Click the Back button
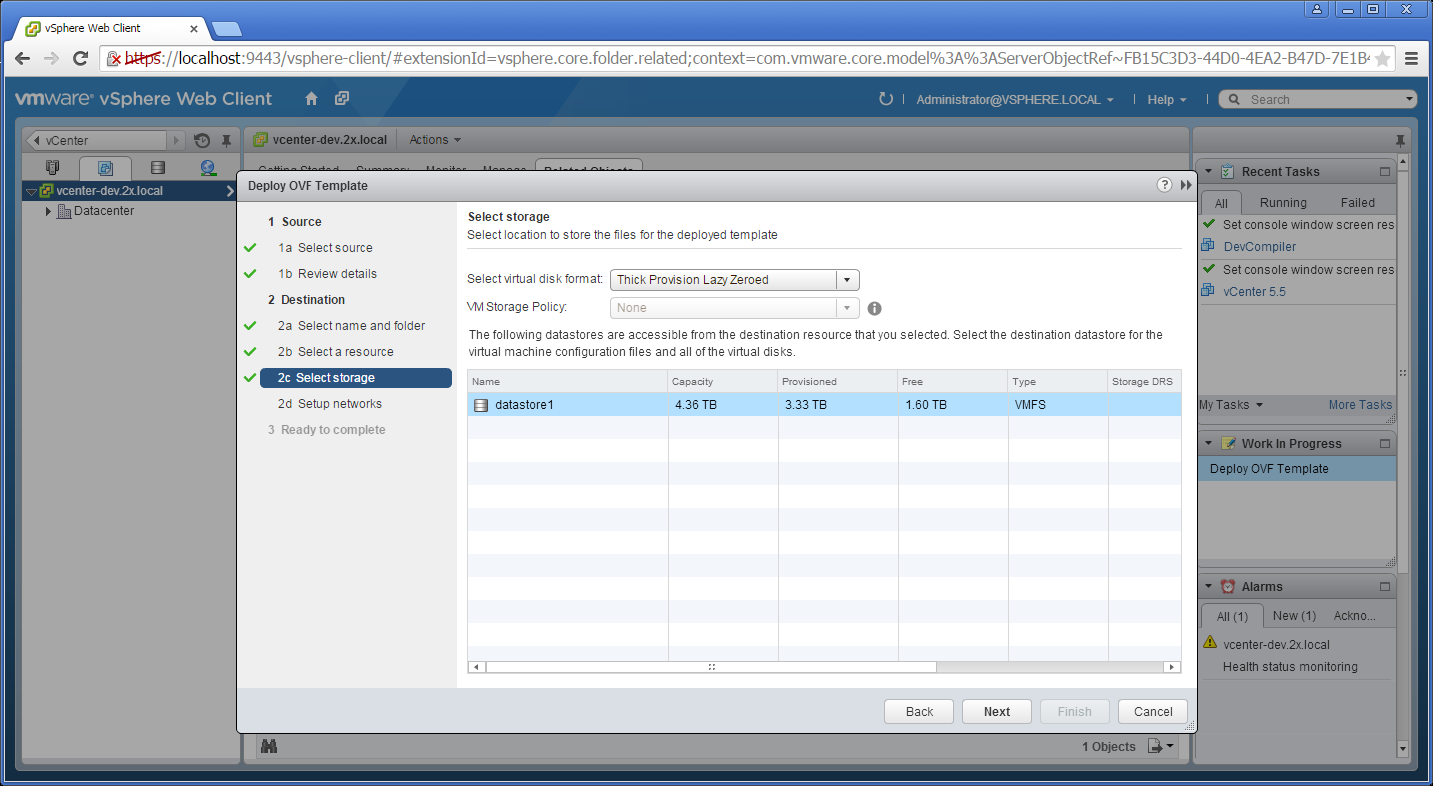Viewport: 1438px width, 788px height. [x=919, y=712]
